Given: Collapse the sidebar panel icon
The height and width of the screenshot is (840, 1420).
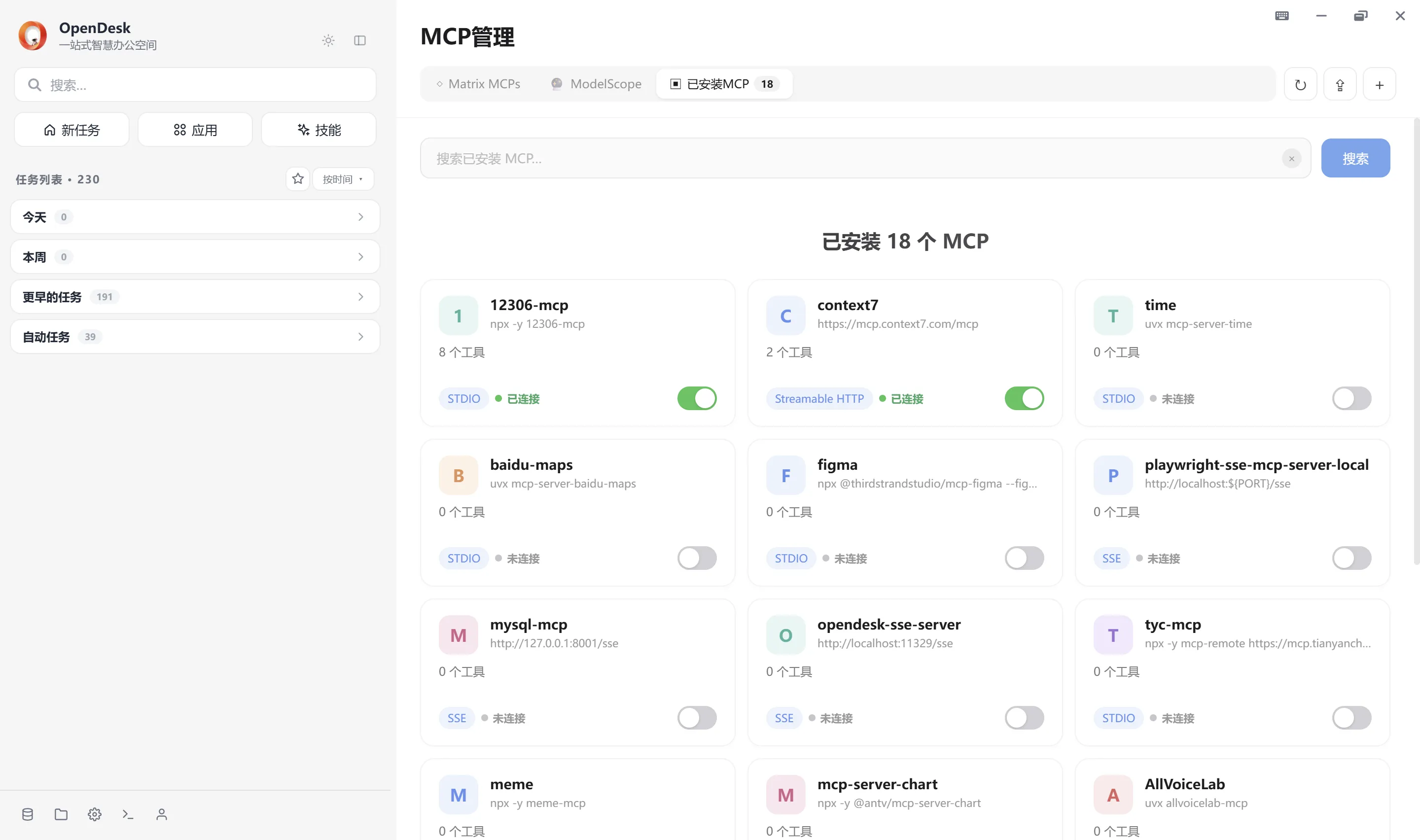Looking at the screenshot, I should tap(360, 40).
